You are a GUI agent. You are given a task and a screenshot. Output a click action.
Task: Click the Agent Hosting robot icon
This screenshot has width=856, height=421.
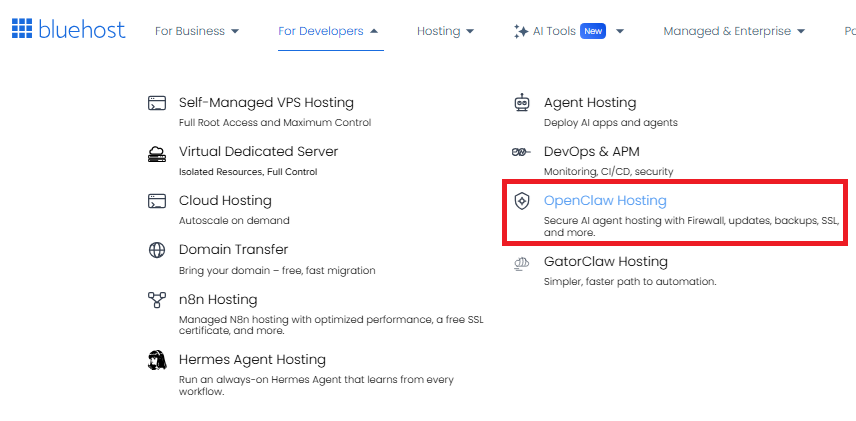[522, 102]
